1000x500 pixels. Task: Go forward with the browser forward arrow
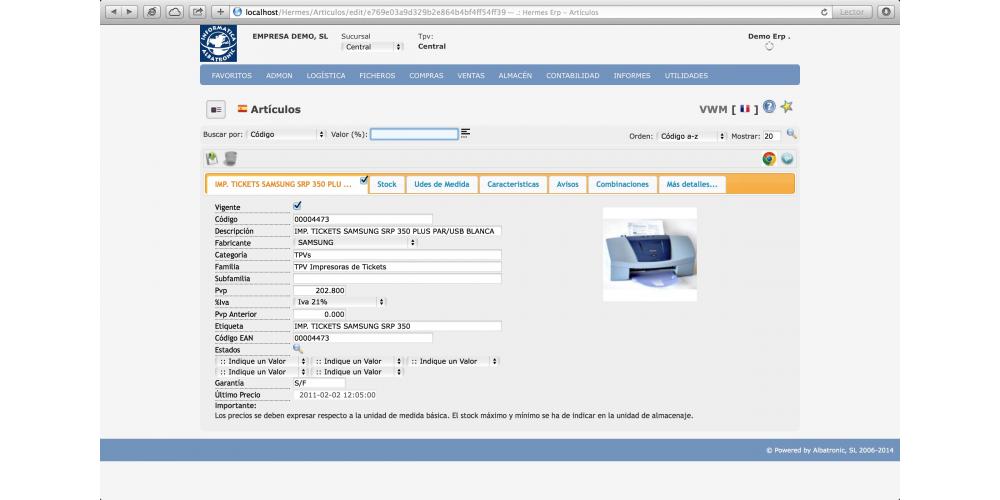point(129,11)
